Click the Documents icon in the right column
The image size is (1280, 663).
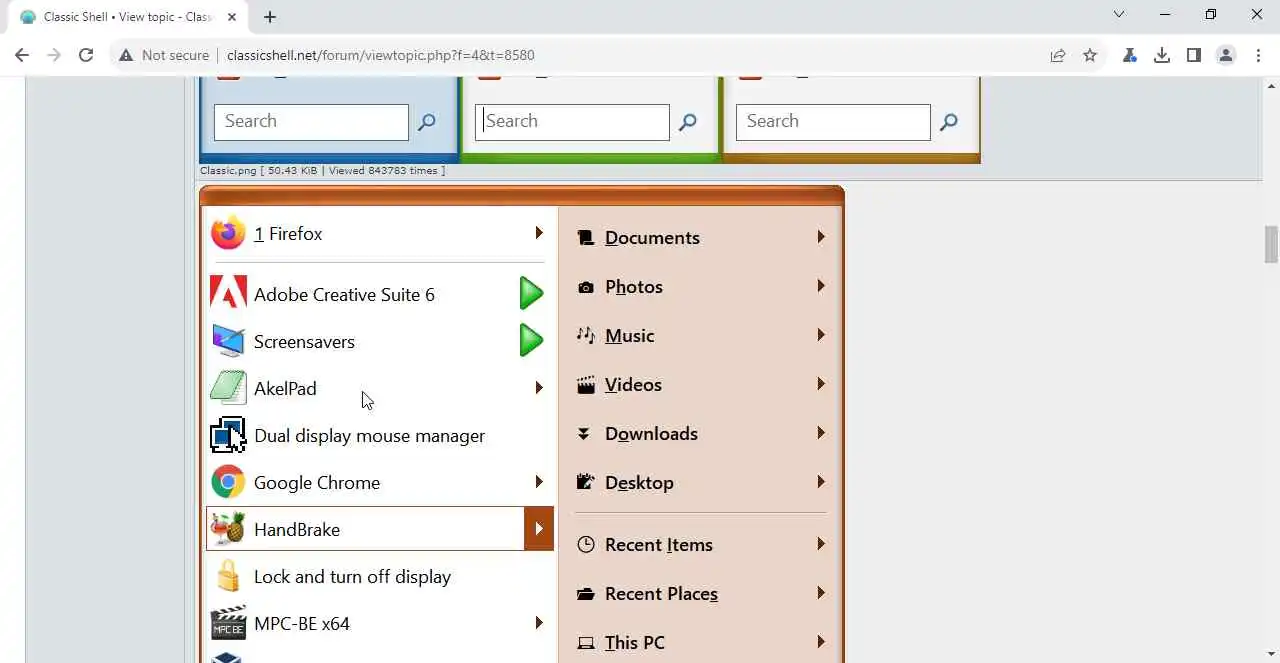(x=586, y=237)
